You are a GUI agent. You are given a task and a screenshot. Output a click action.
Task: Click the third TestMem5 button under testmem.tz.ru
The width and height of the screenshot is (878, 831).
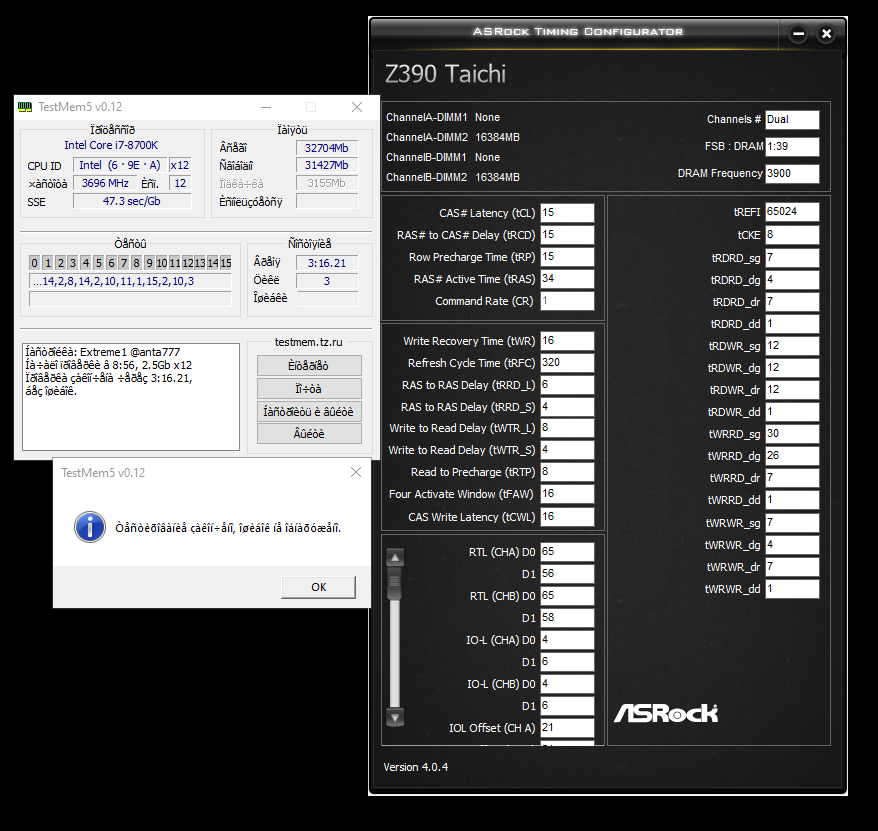(309, 412)
